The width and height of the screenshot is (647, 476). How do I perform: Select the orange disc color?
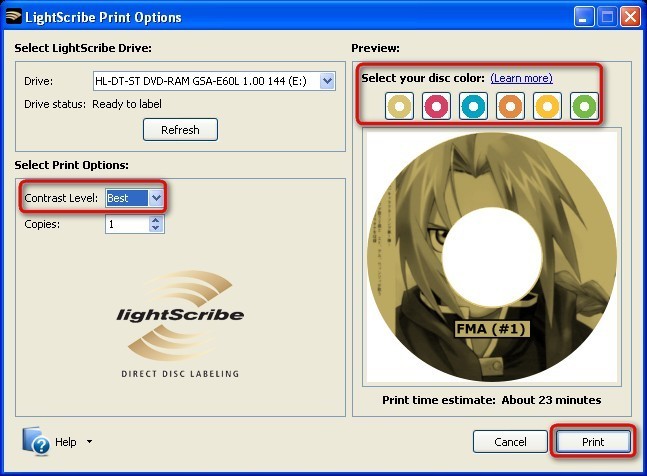pos(510,106)
